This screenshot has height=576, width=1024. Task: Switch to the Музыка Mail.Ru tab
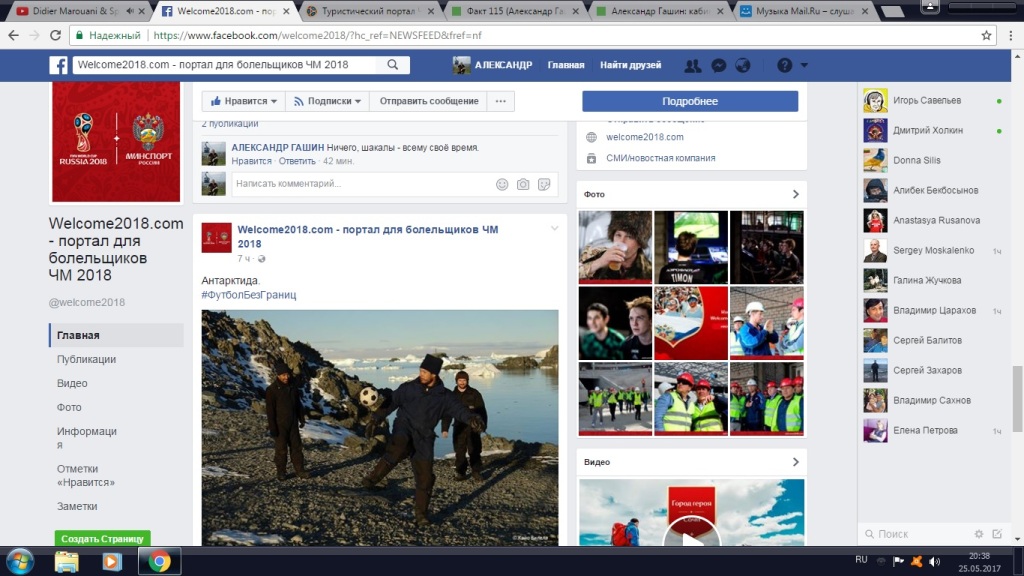[806, 11]
